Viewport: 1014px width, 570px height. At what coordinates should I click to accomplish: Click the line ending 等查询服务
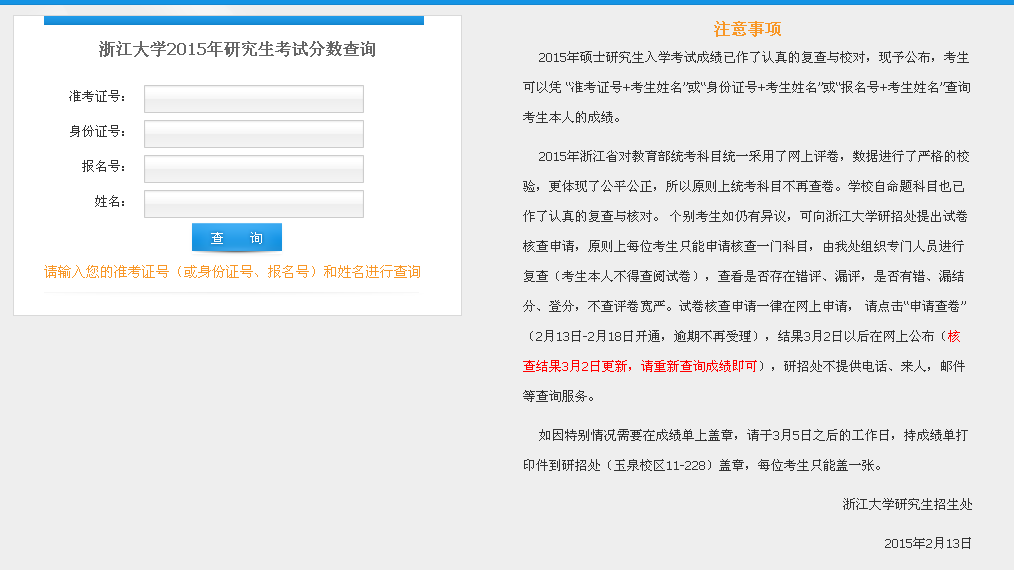(x=558, y=396)
